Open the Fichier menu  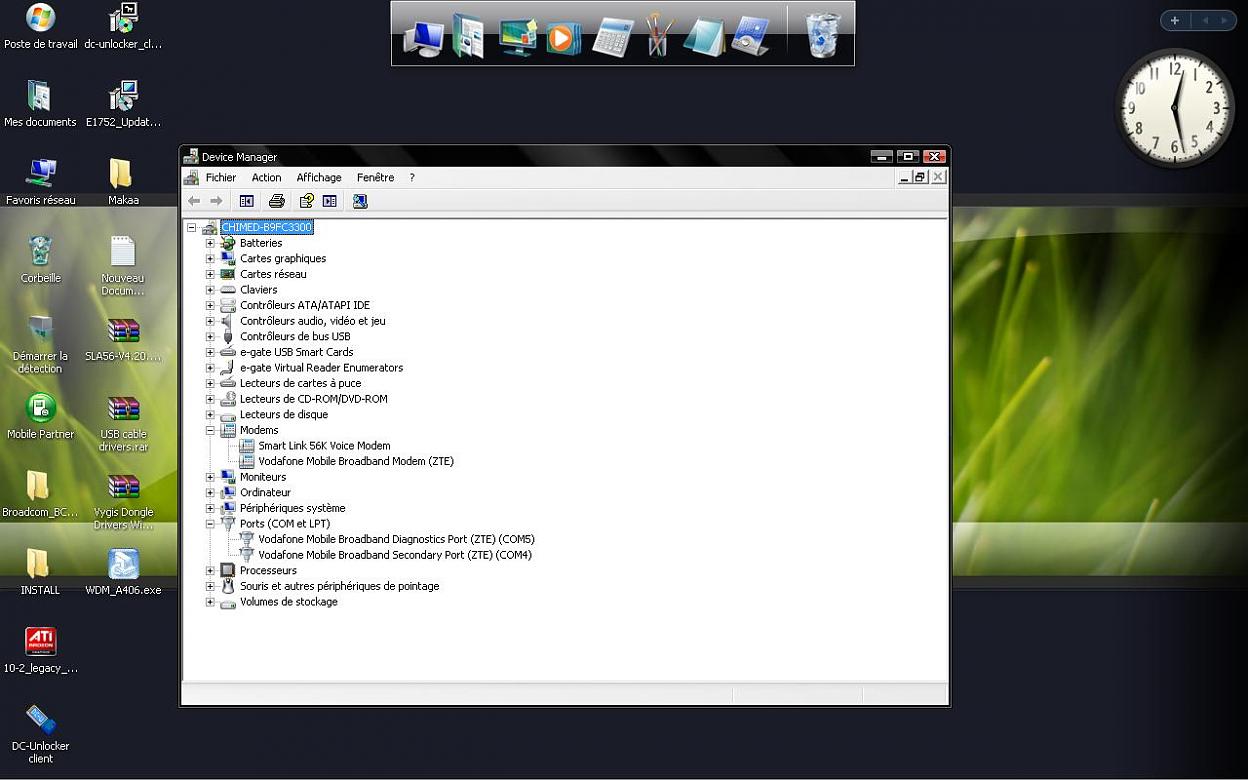point(221,177)
